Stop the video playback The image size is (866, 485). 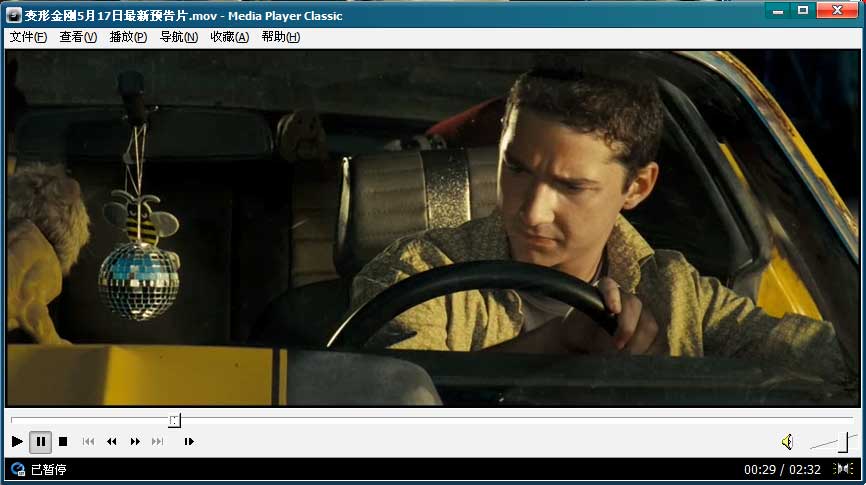(x=63, y=441)
